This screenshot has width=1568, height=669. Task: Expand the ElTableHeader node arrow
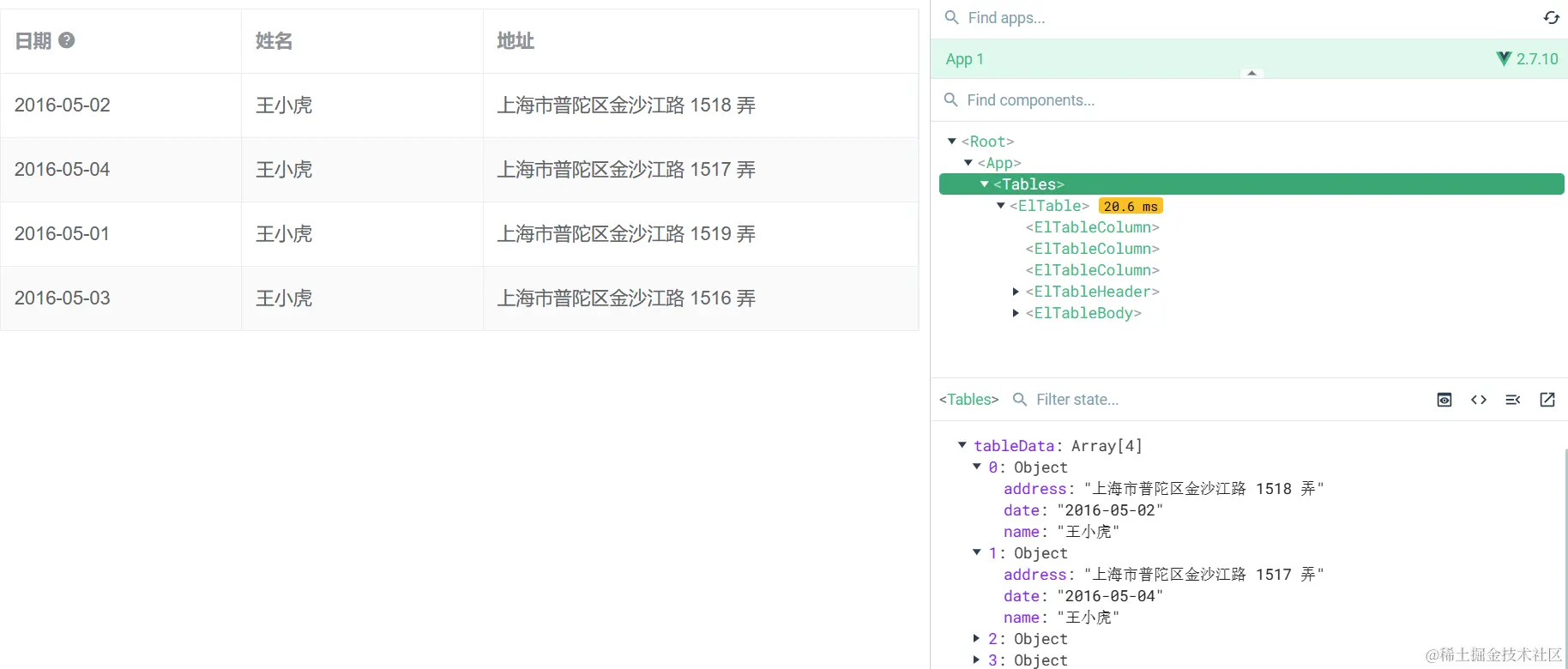[x=1016, y=292]
